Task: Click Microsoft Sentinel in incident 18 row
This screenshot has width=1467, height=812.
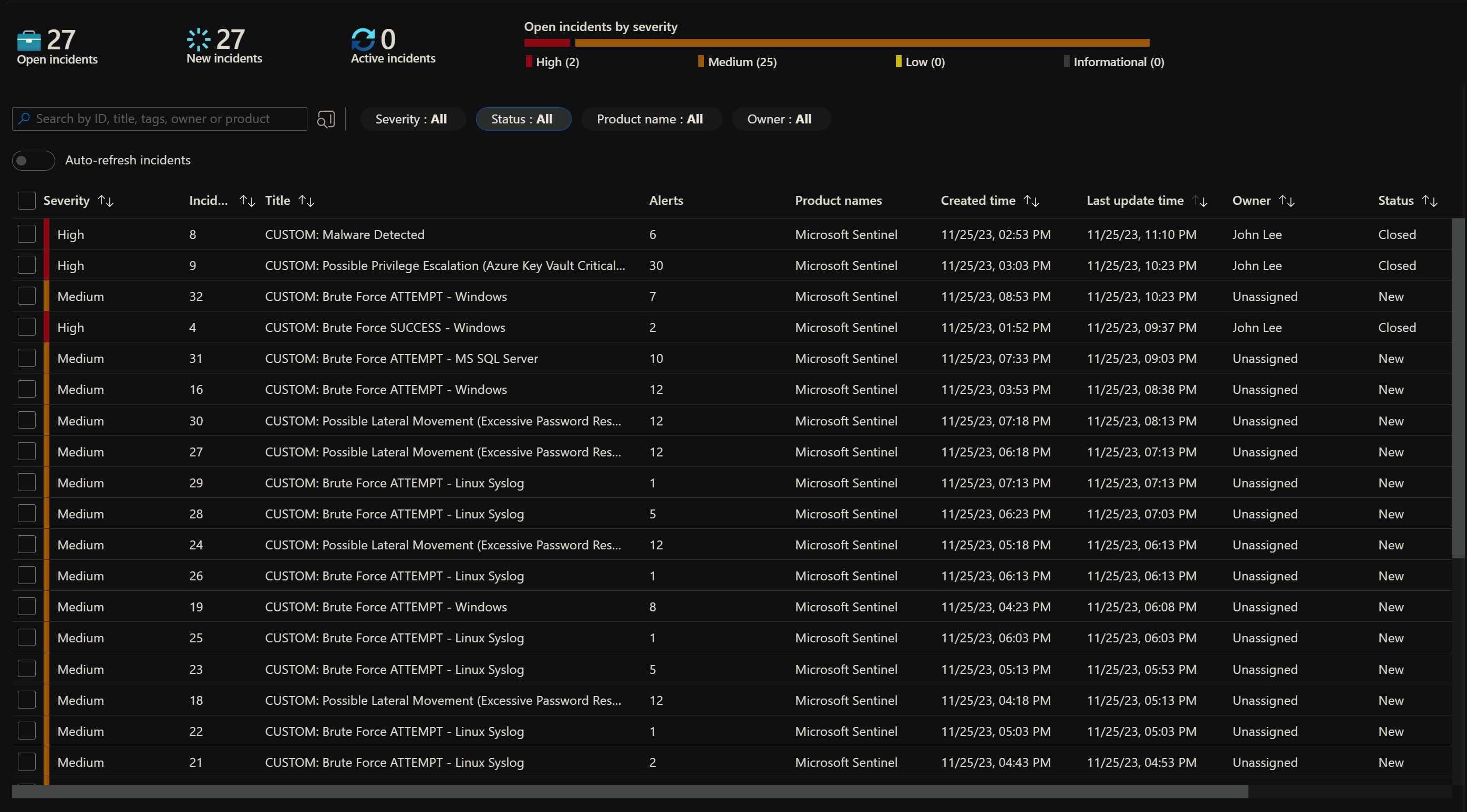Action: [x=846, y=701]
